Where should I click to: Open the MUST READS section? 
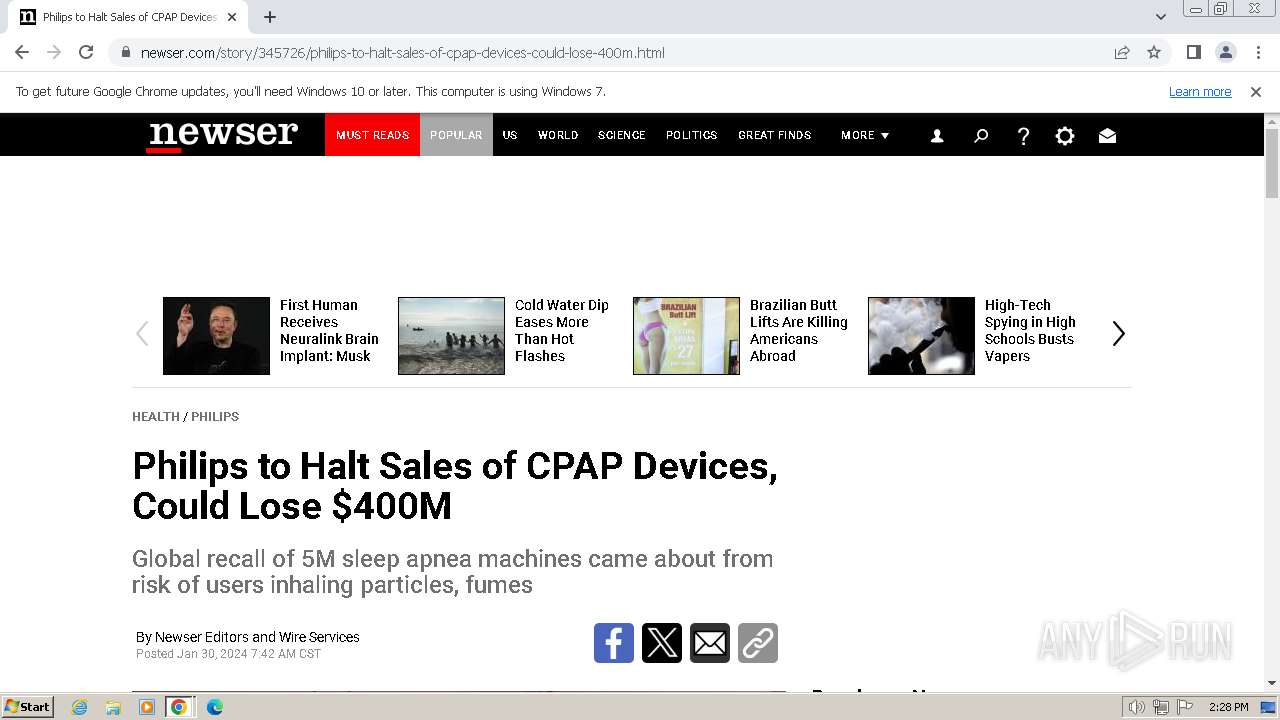tap(372, 135)
